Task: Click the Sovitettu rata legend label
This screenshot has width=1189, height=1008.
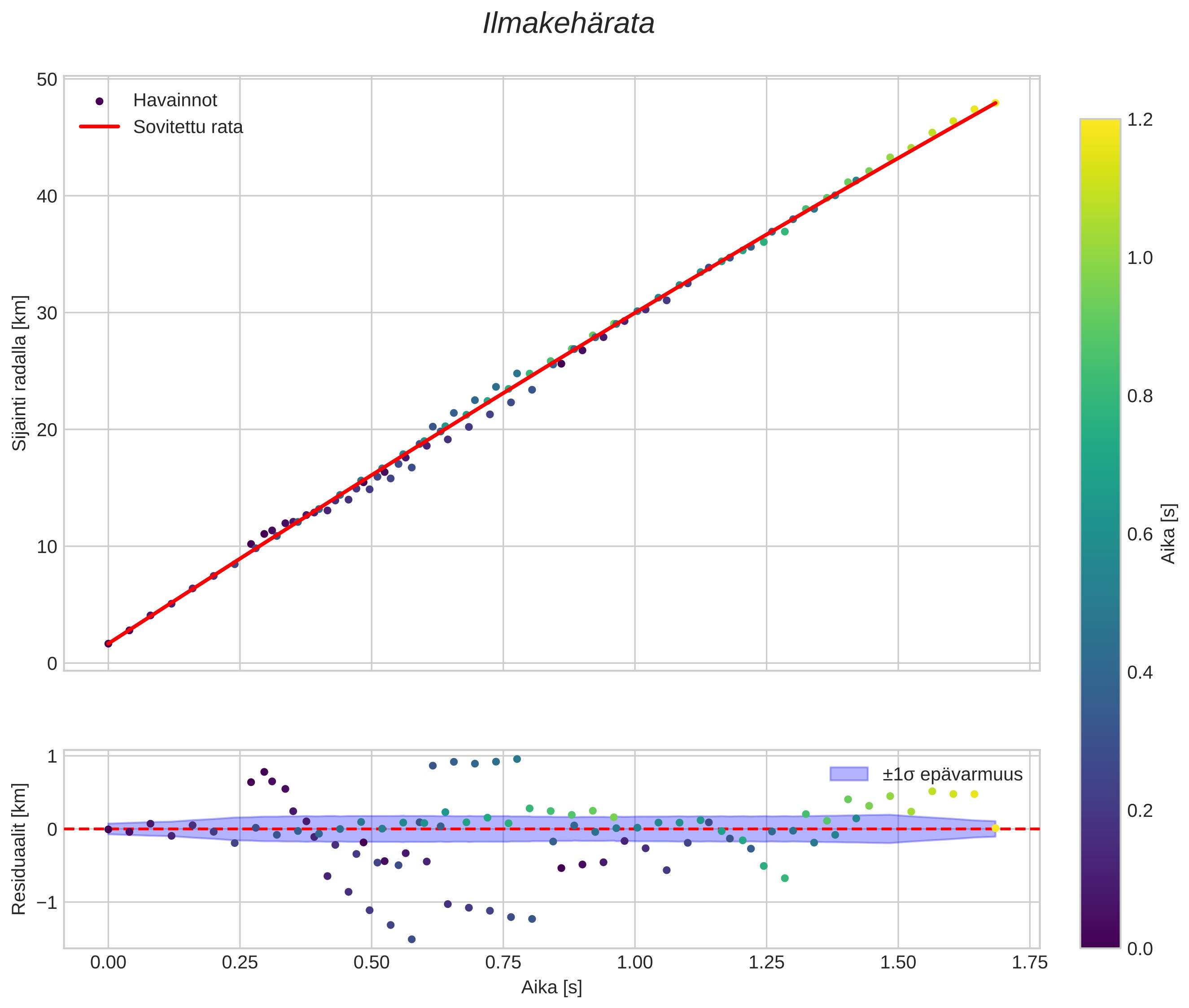Action: (x=188, y=127)
